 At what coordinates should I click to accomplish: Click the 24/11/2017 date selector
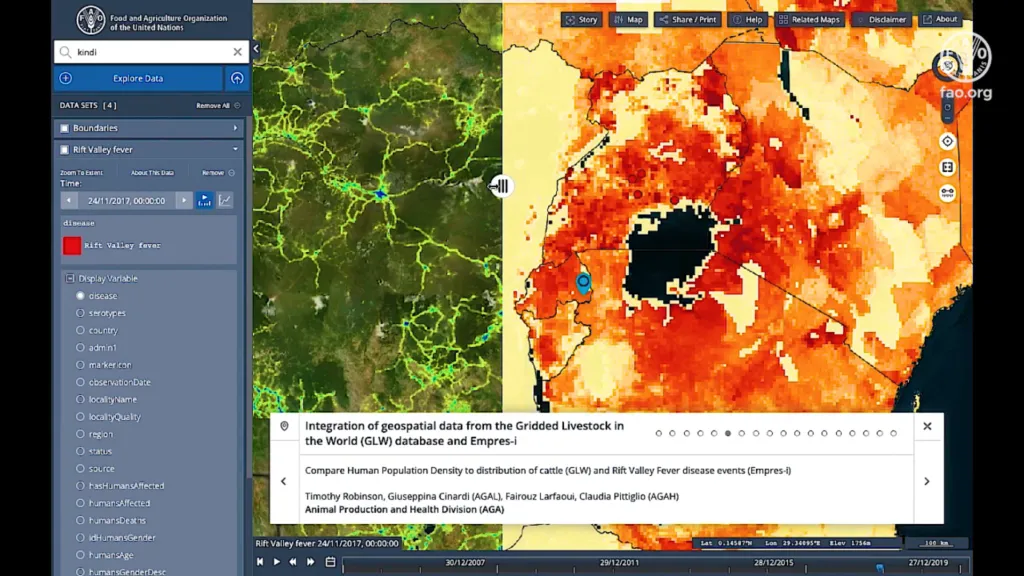point(127,200)
